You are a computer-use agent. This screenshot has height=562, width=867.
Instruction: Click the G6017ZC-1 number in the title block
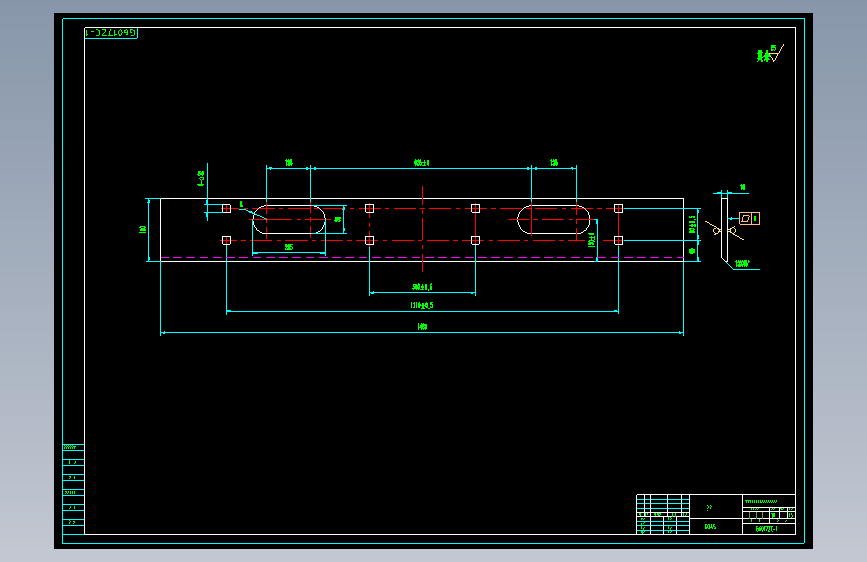pyautogui.click(x=766, y=529)
